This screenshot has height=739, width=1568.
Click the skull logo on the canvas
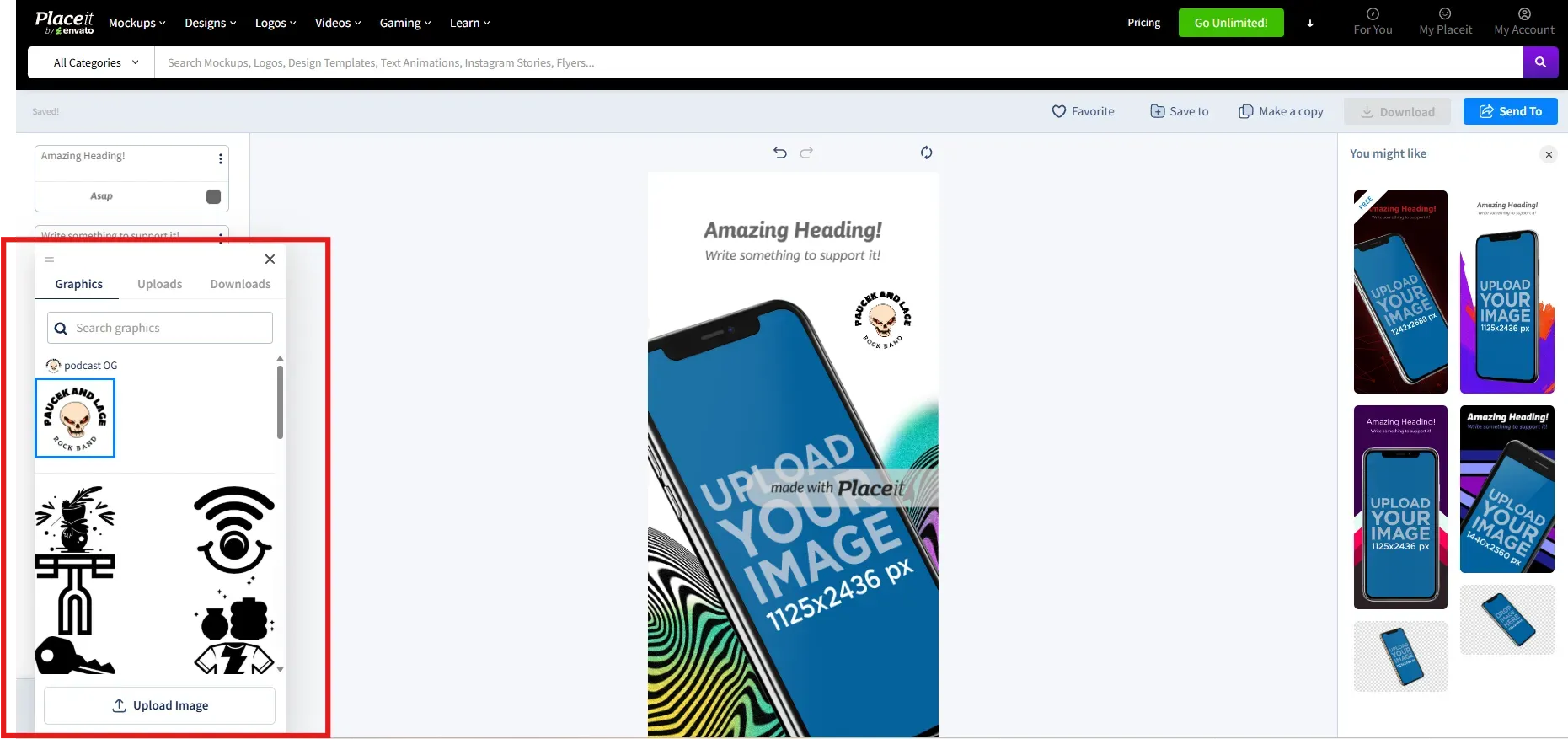882,319
